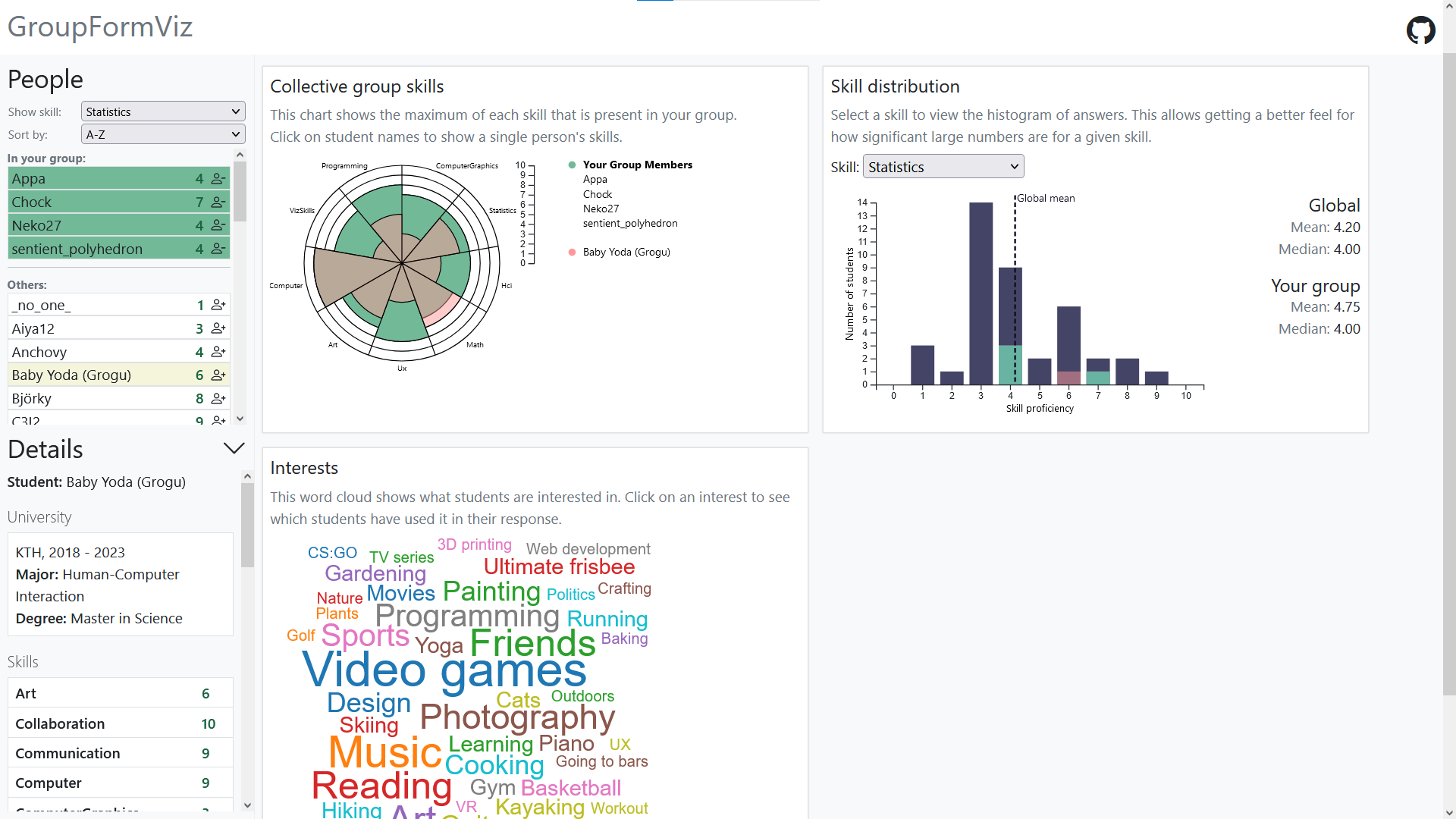Click the 'Photography' interest word
This screenshot has width=1456, height=819.
coord(517,717)
